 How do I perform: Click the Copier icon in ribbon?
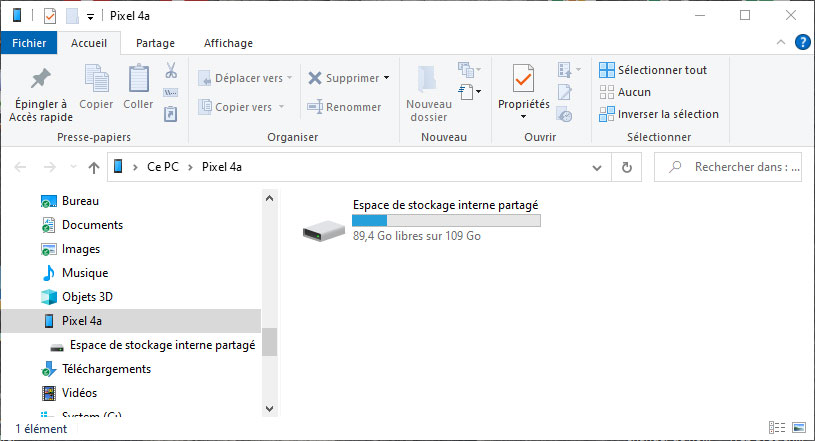[x=96, y=79]
